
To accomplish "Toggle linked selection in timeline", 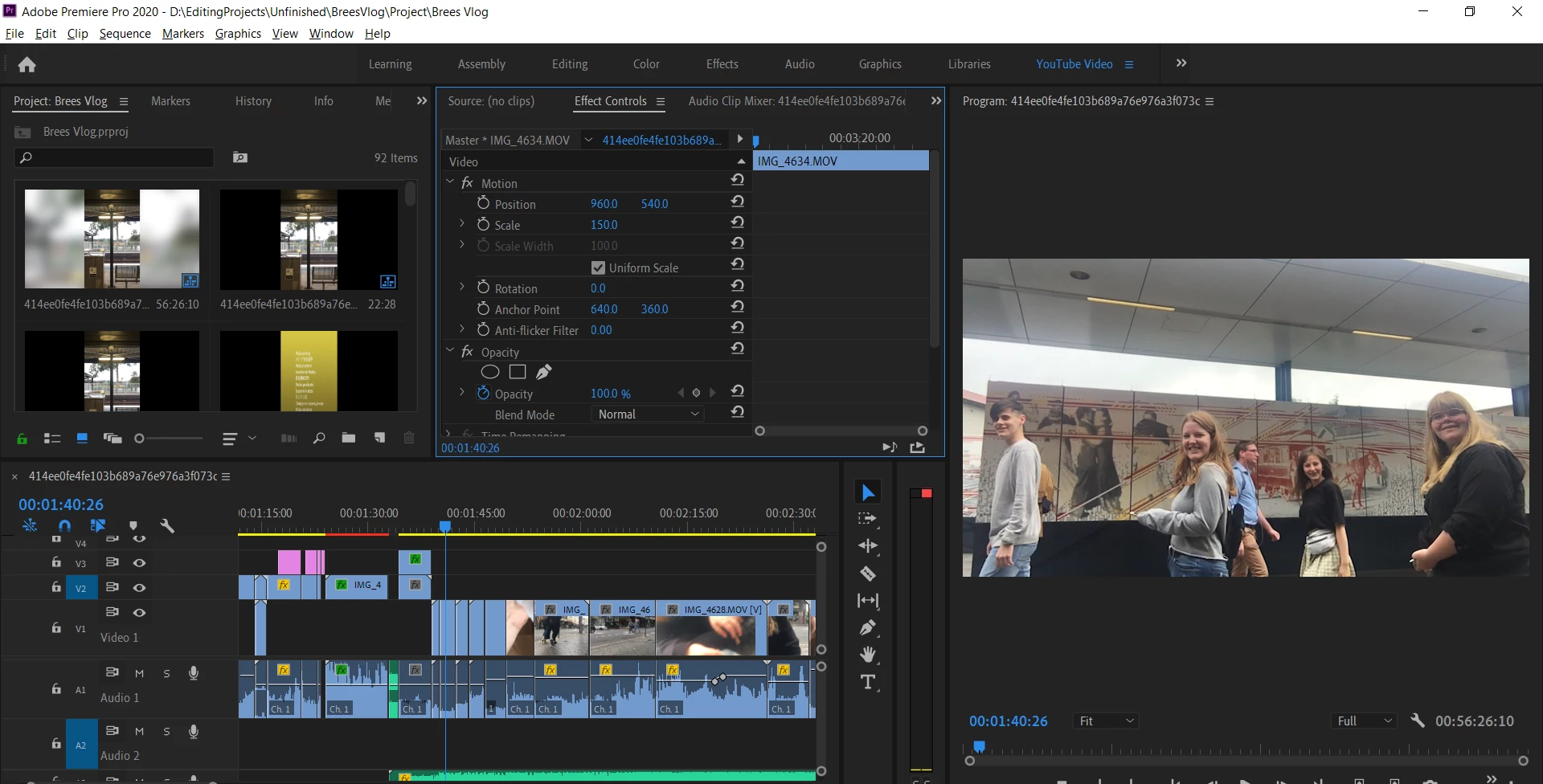I will tap(98, 526).
